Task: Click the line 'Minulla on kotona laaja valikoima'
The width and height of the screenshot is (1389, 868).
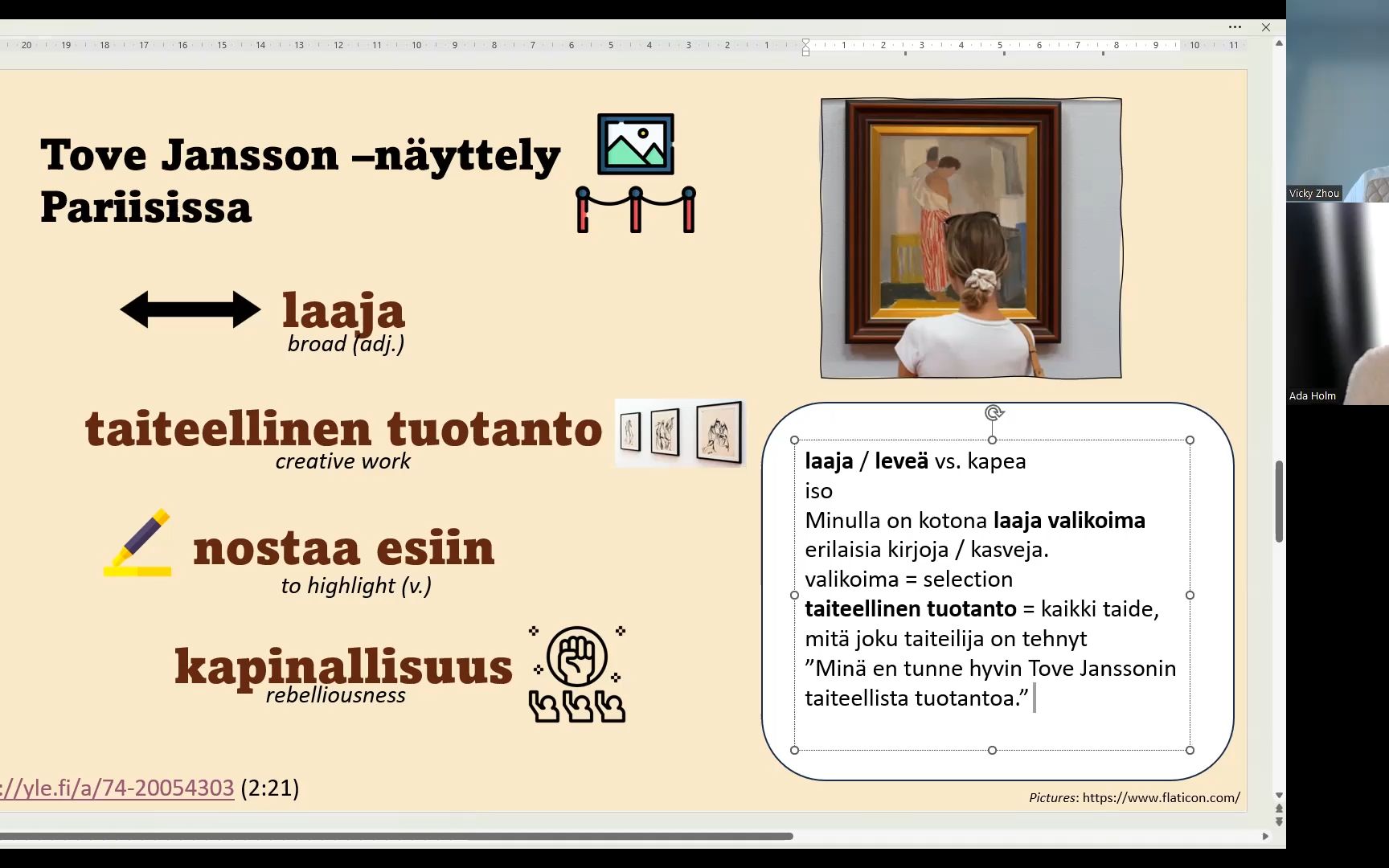Action: point(975,520)
